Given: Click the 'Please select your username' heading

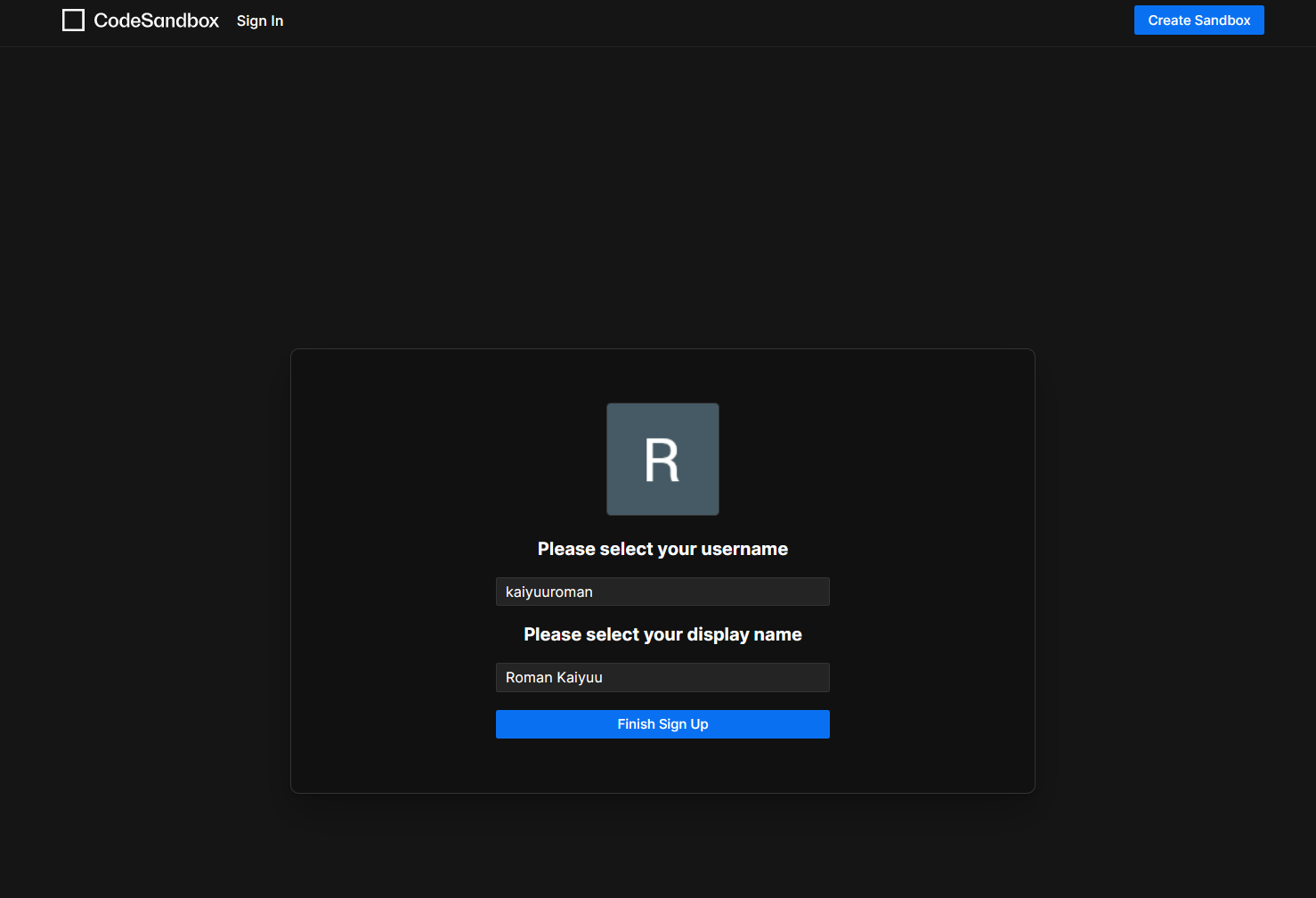Looking at the screenshot, I should coord(662,549).
